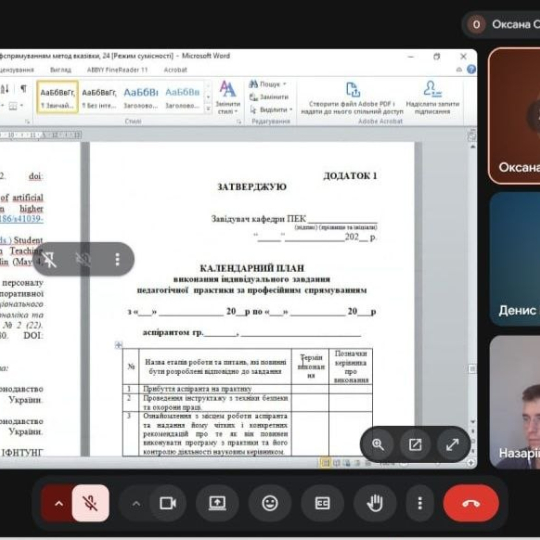Click Замінити replace button
Viewport: 540px width, 540px height.
tap(269, 97)
